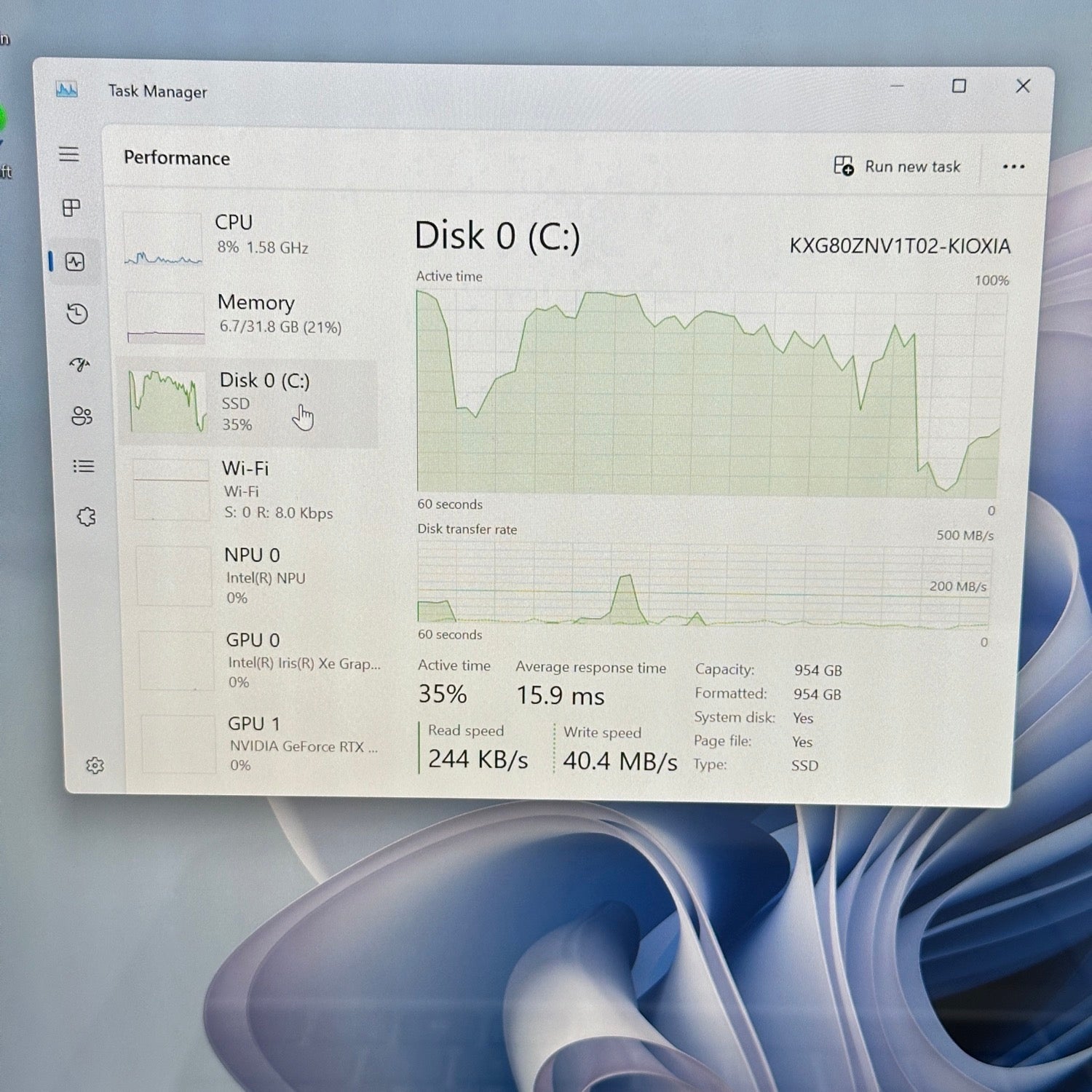The height and width of the screenshot is (1092, 1092).
Task: Open the Services puzzle icon
Action: point(86,517)
